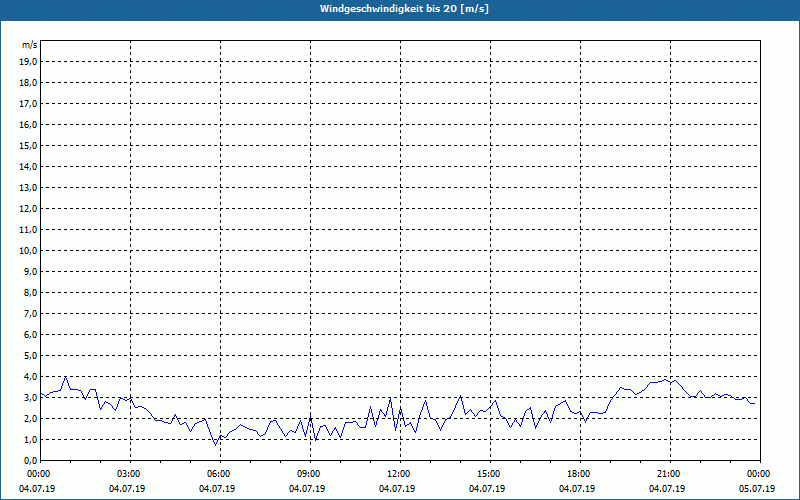Click the '04.07.19' date below 03:00
The height and width of the screenshot is (500, 800).
point(127,489)
